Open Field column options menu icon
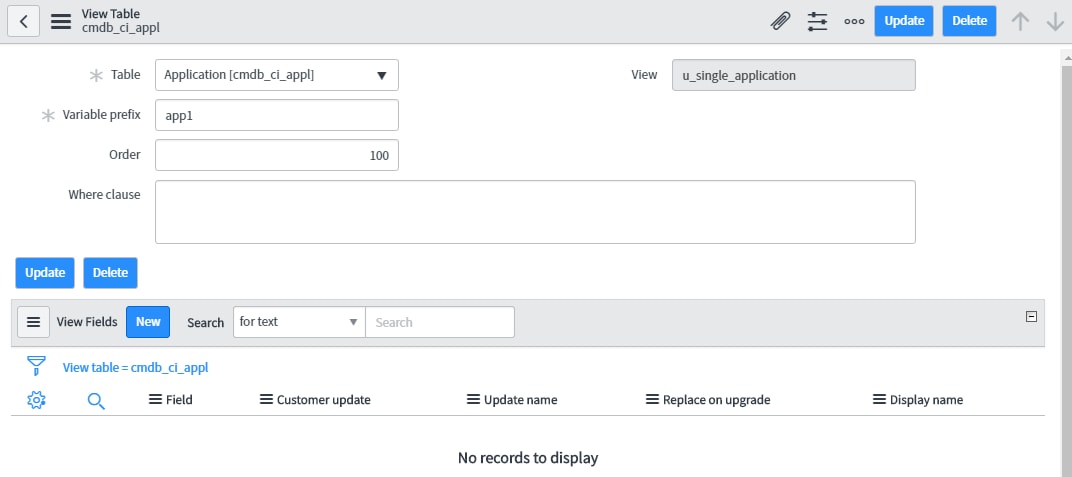 point(155,399)
